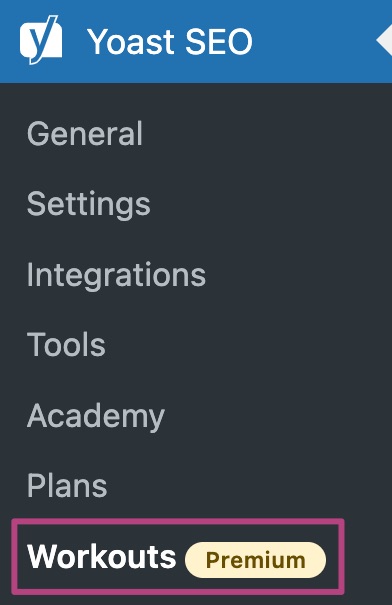Open the Yoast SEO top-level menu

[196, 41]
